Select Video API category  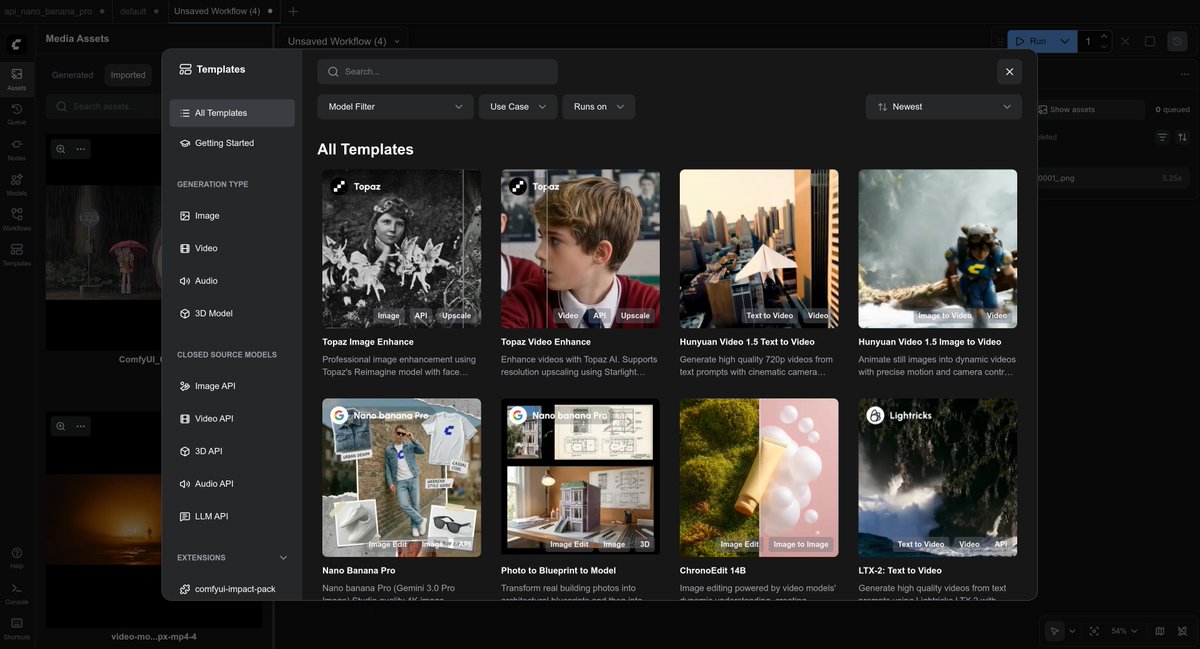click(232, 418)
